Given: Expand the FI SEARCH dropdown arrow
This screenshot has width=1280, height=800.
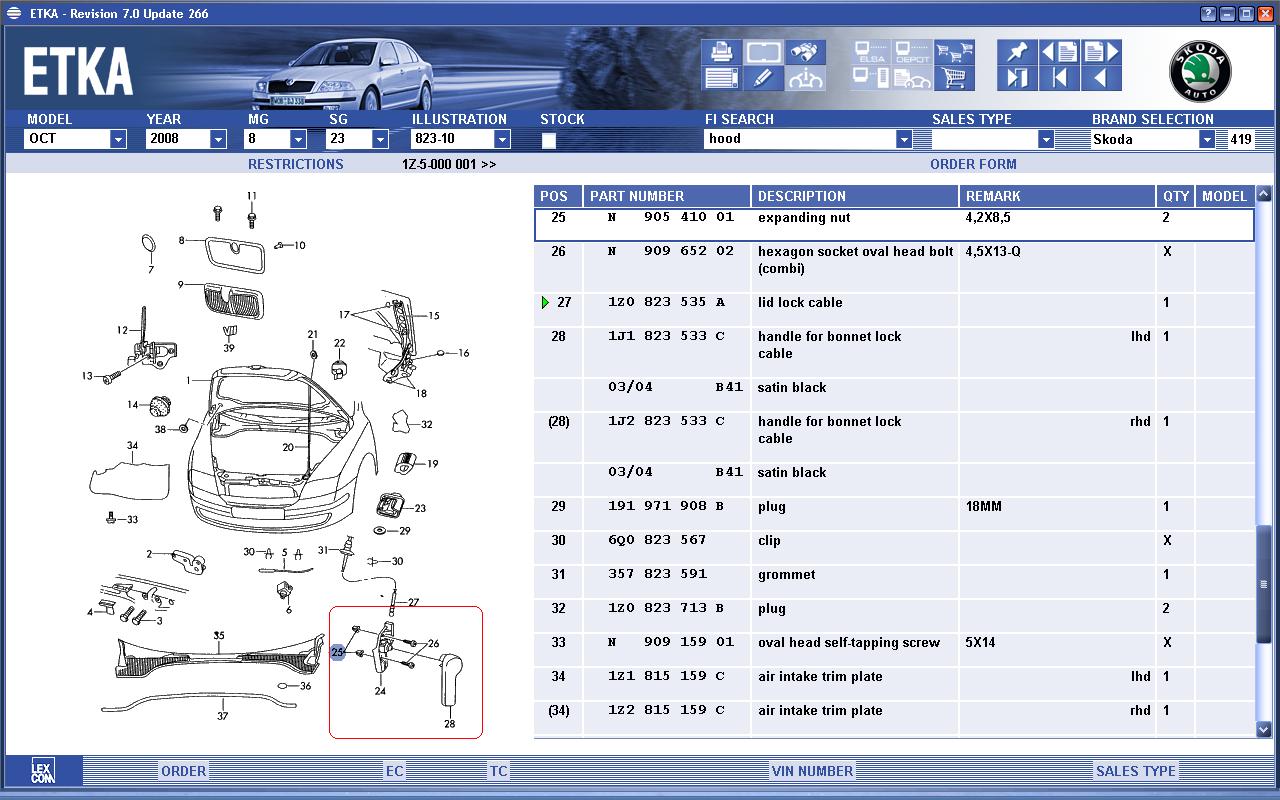Looking at the screenshot, I should [904, 139].
